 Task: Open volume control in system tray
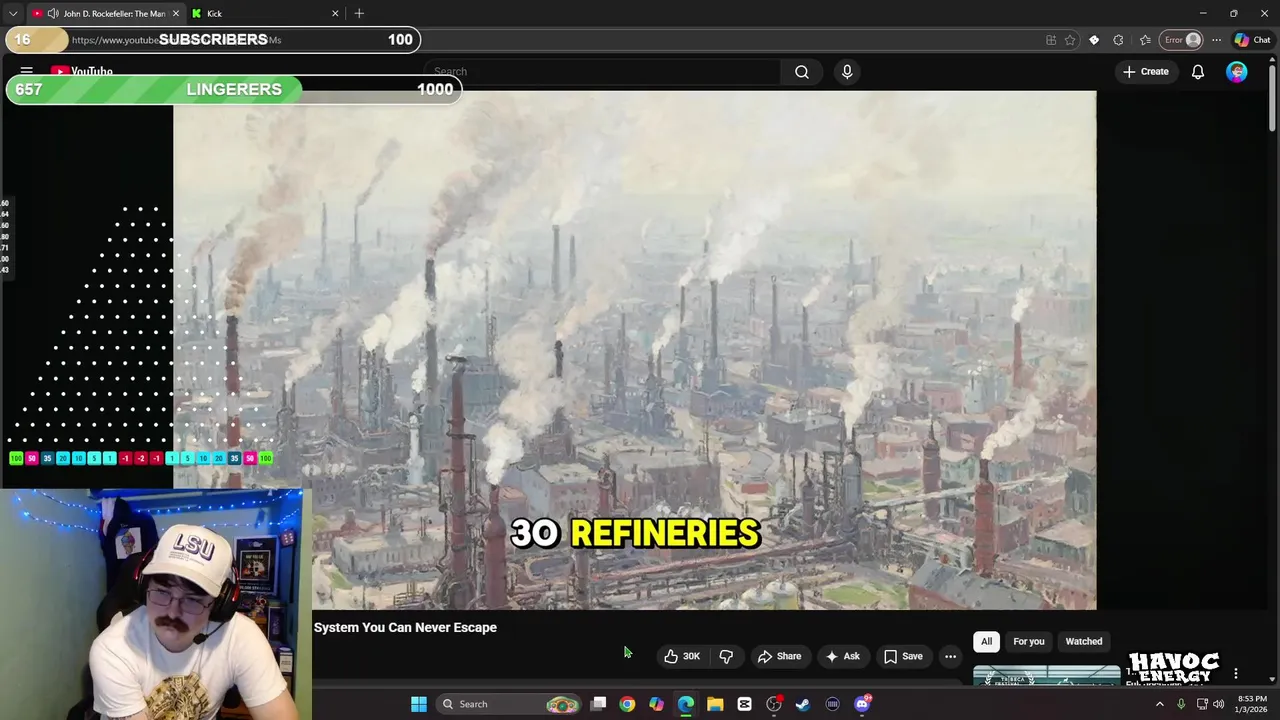tap(1218, 704)
